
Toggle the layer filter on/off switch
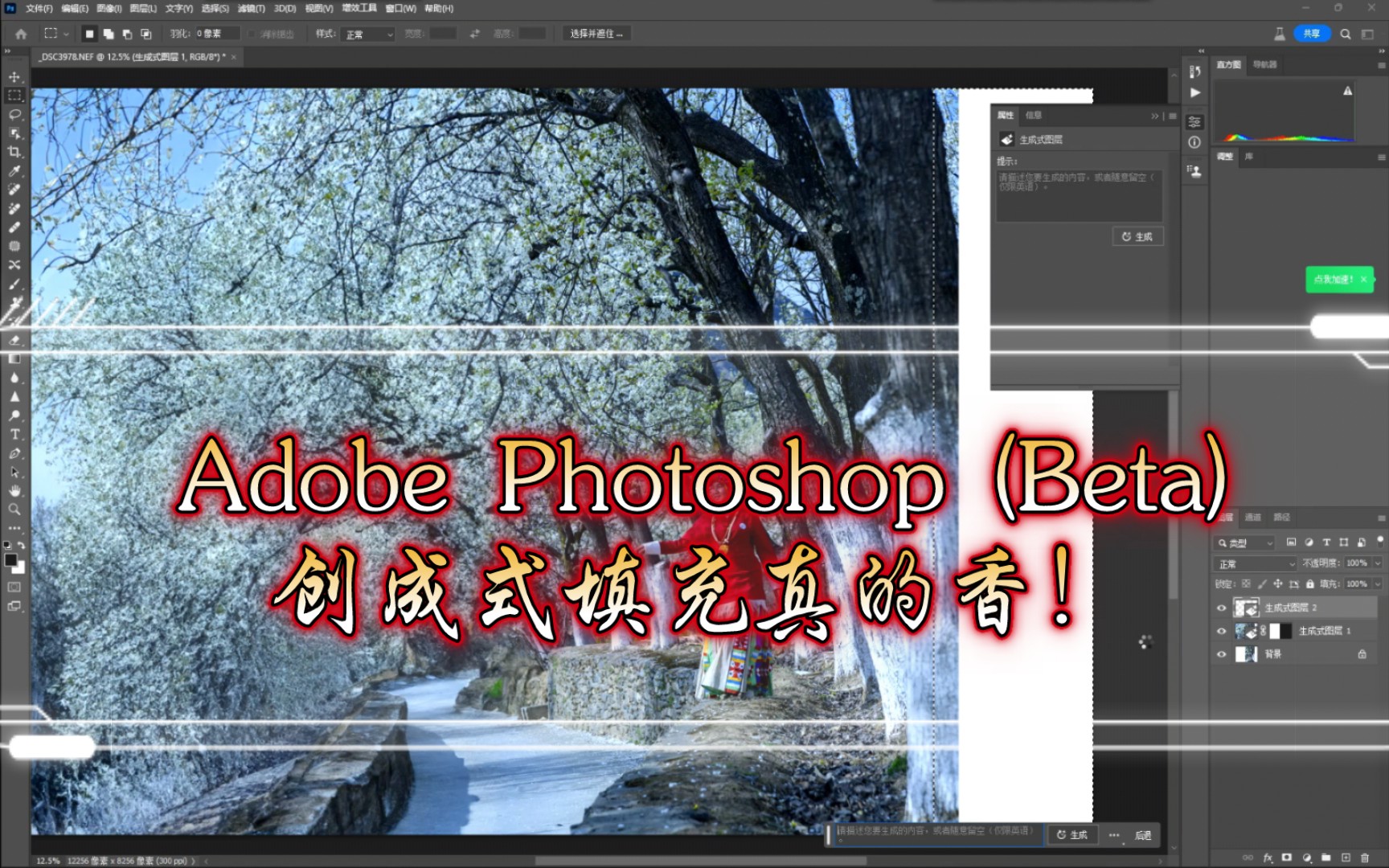1380,540
